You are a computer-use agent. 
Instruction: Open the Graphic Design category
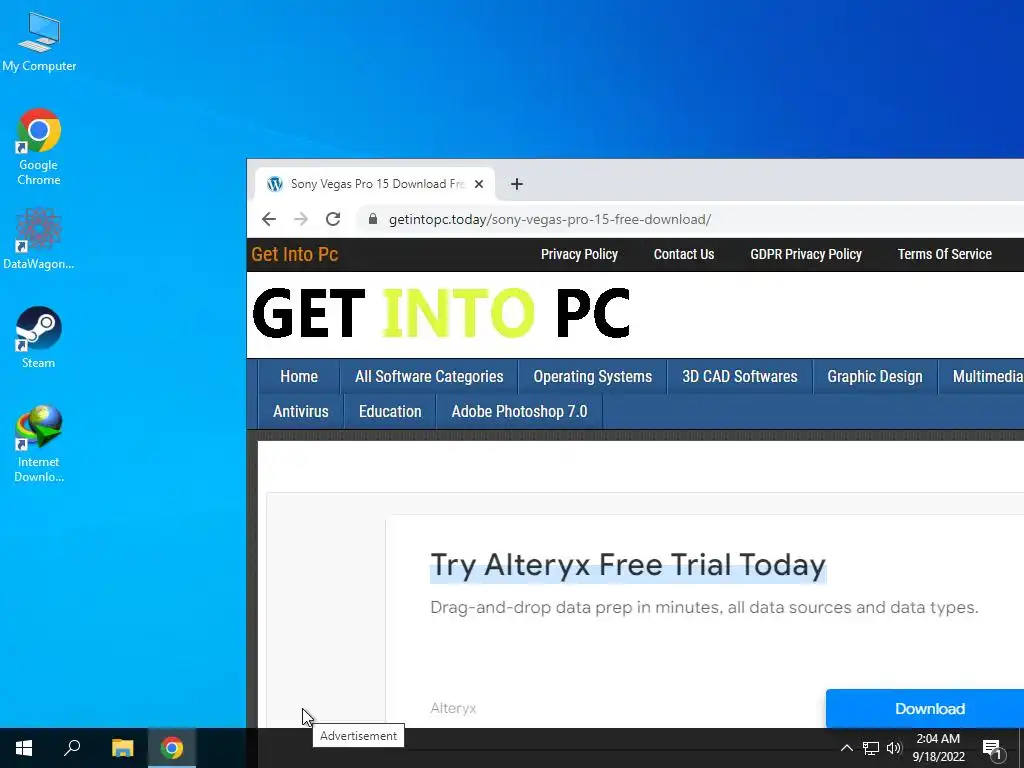(875, 377)
